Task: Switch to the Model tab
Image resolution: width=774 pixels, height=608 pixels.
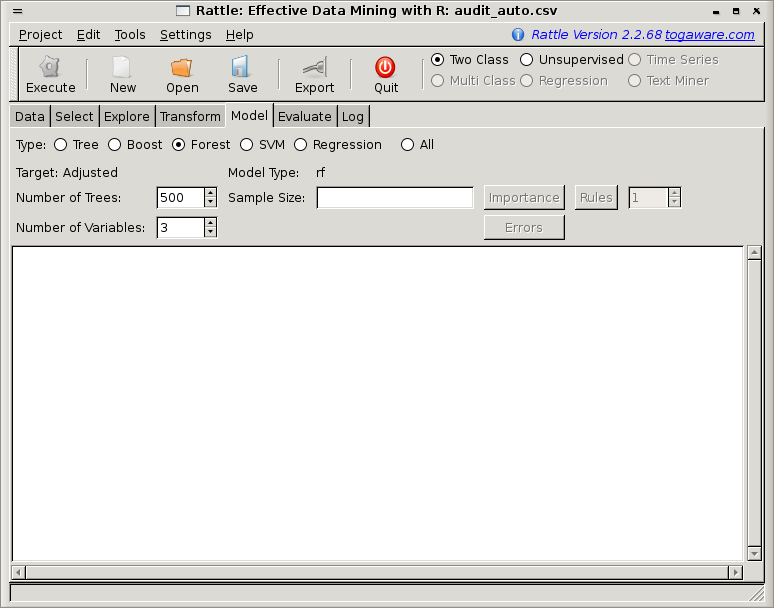Action: click(249, 115)
